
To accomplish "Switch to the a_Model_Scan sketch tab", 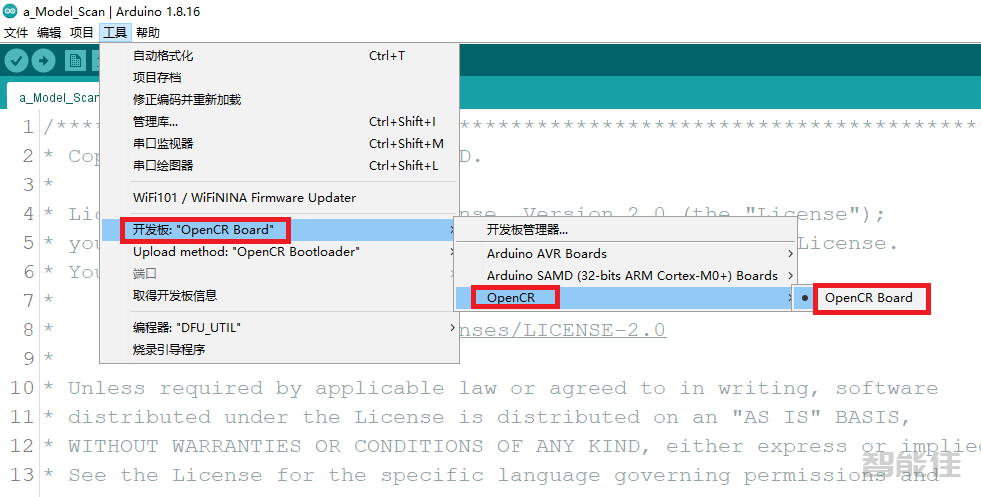I will (59, 98).
